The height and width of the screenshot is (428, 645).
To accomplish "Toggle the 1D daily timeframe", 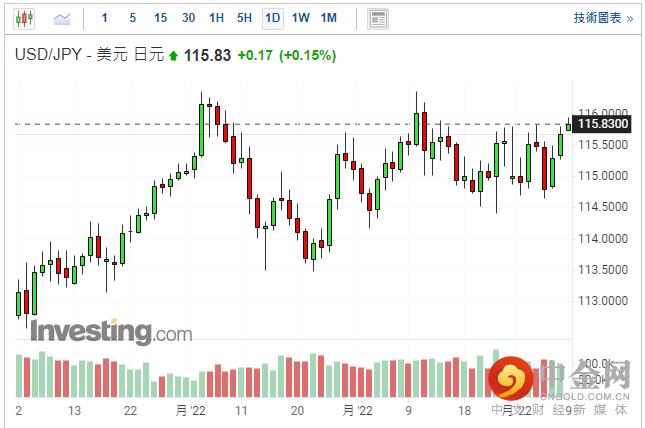I will pos(272,18).
